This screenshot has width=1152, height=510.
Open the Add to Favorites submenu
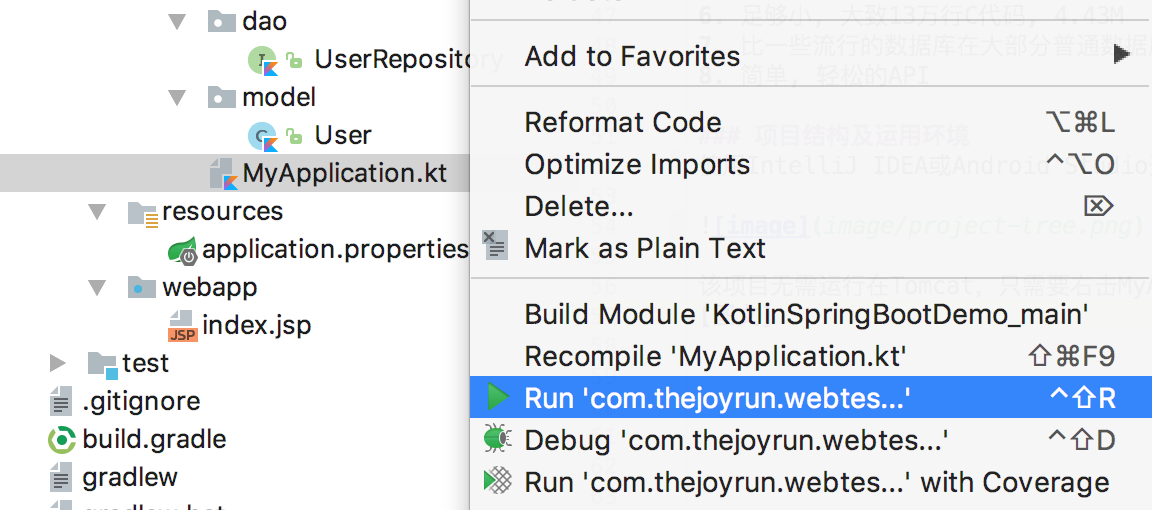tap(632, 56)
